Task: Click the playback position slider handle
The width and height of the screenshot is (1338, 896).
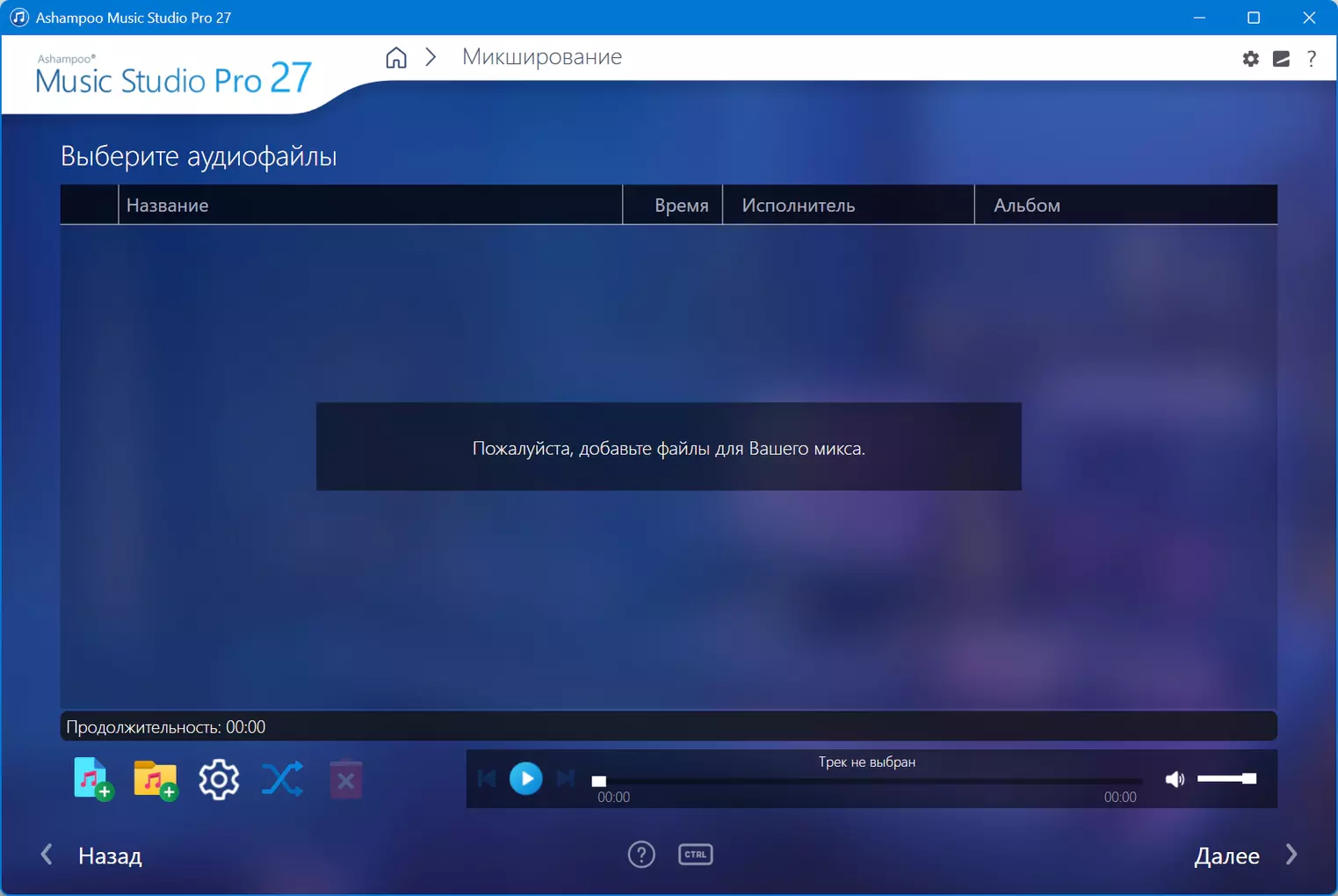Action: click(599, 781)
